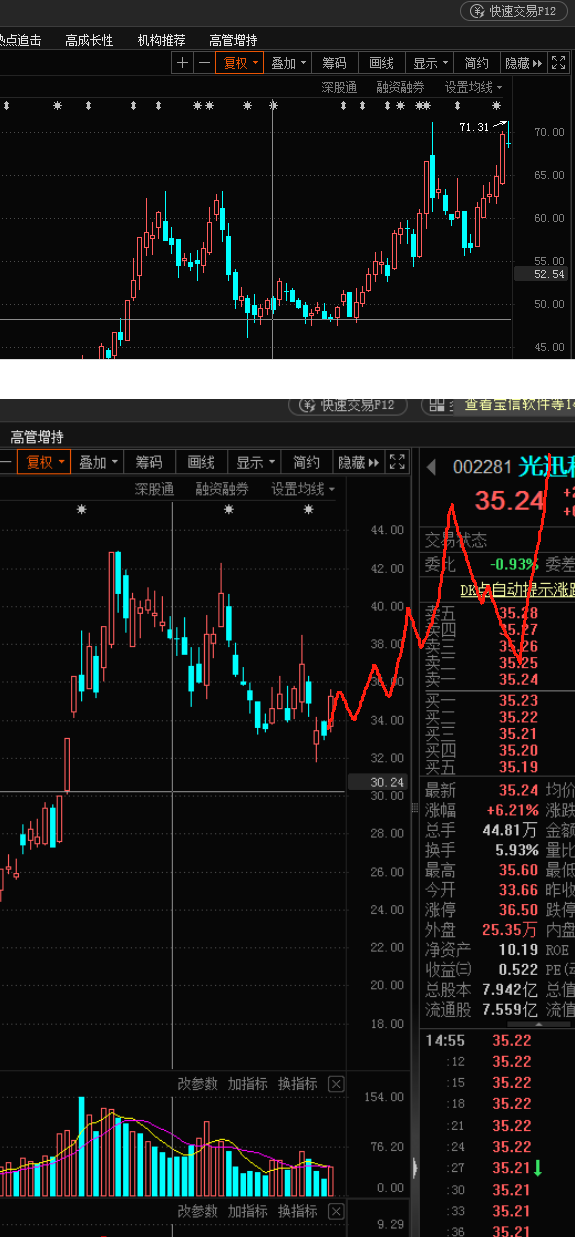The width and height of the screenshot is (575, 1237).
Task: Open the 复权 dropdown in the upper toolbar
Action: coord(241,63)
